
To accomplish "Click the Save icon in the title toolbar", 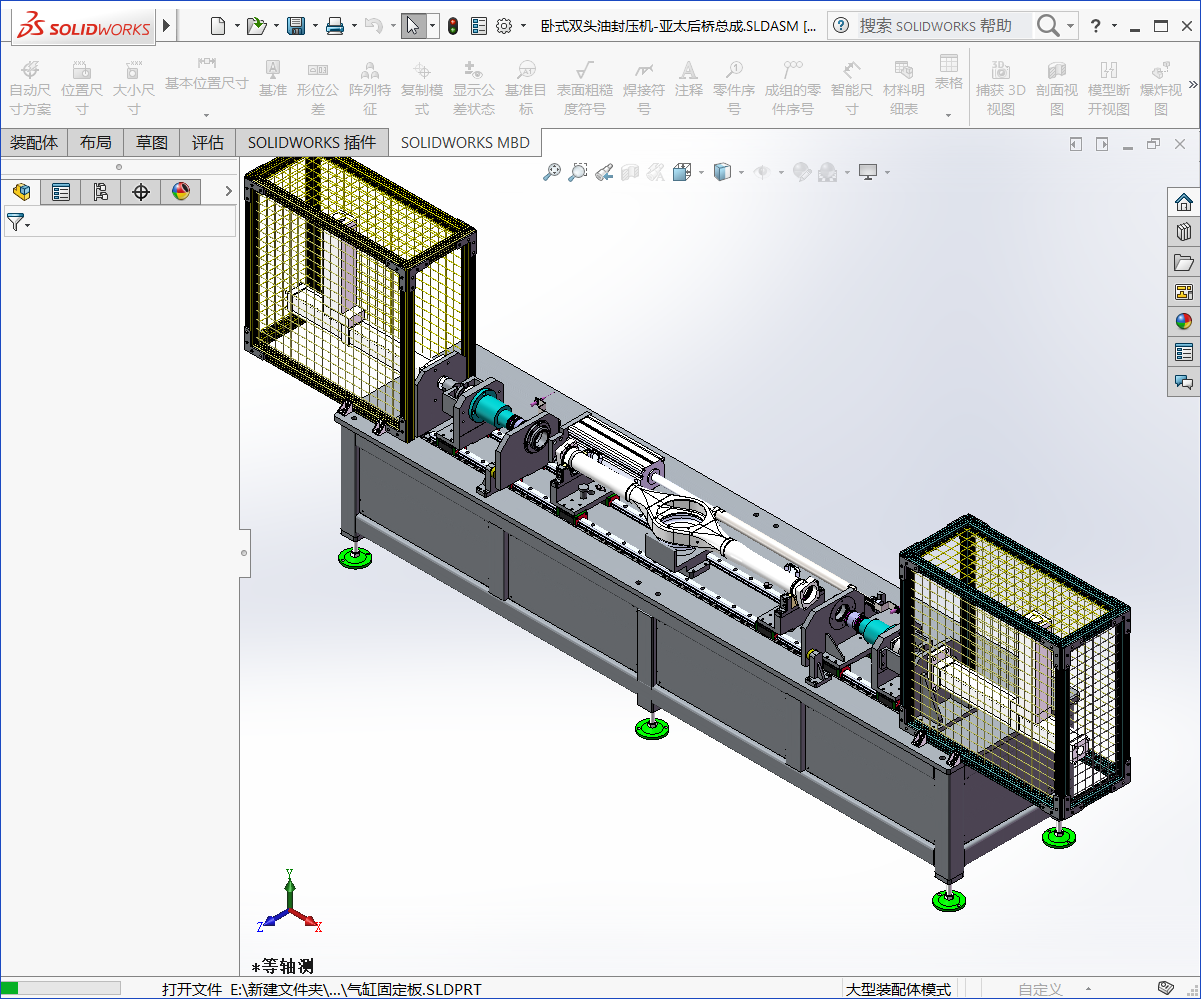I will (x=296, y=26).
